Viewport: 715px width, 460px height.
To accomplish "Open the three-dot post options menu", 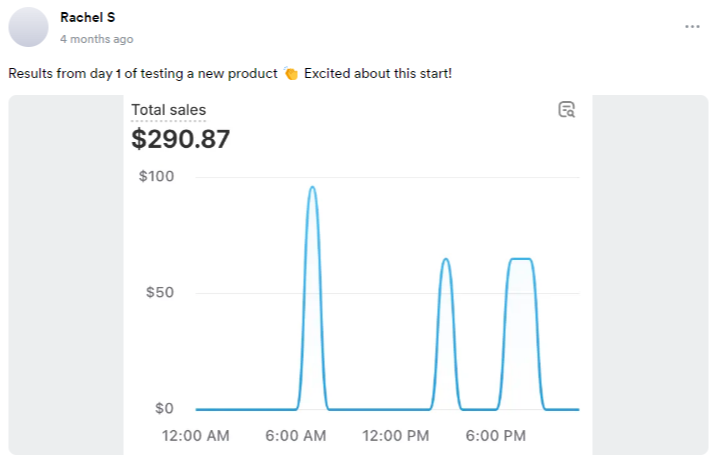I will [x=692, y=26].
